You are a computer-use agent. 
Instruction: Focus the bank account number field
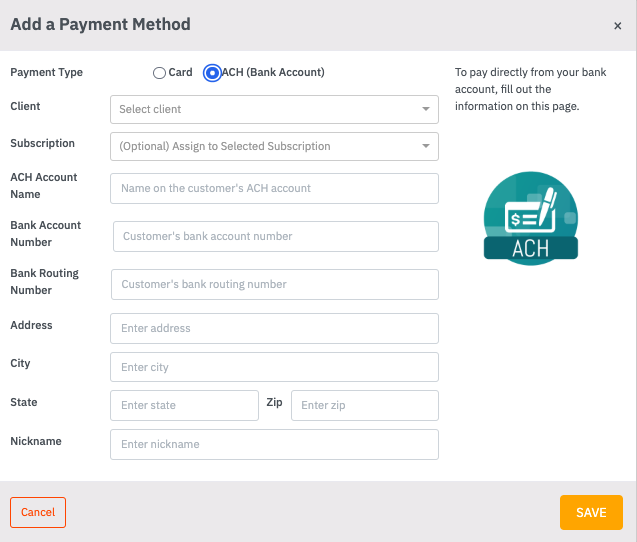pos(276,236)
